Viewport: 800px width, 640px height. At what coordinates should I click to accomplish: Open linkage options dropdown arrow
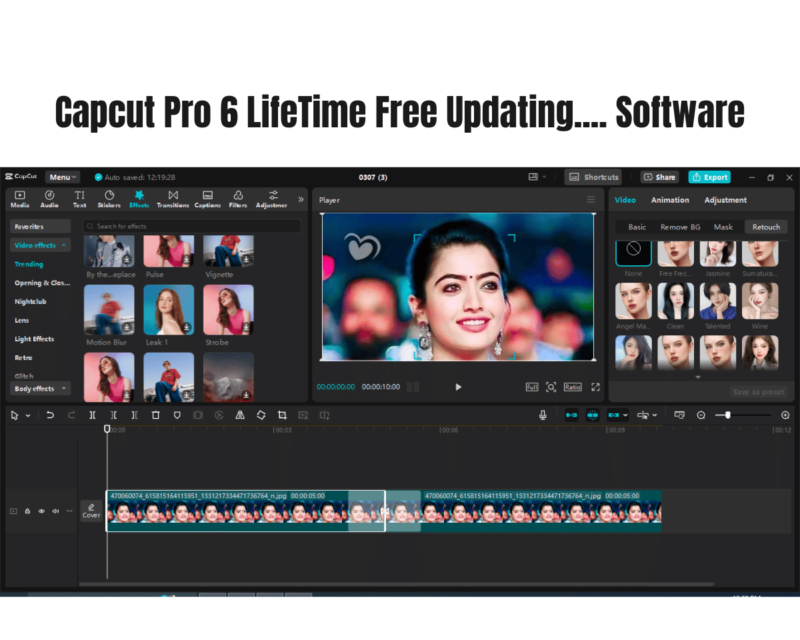tap(625, 415)
